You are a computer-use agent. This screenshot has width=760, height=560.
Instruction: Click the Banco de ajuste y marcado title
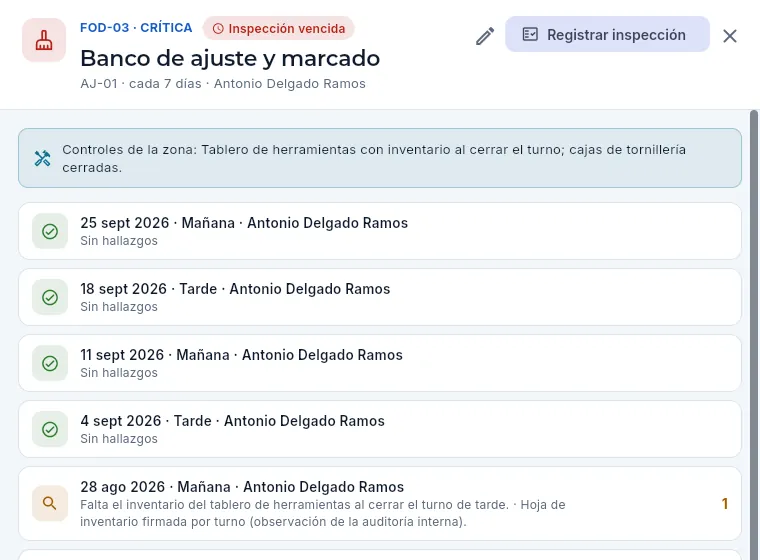coord(230,58)
